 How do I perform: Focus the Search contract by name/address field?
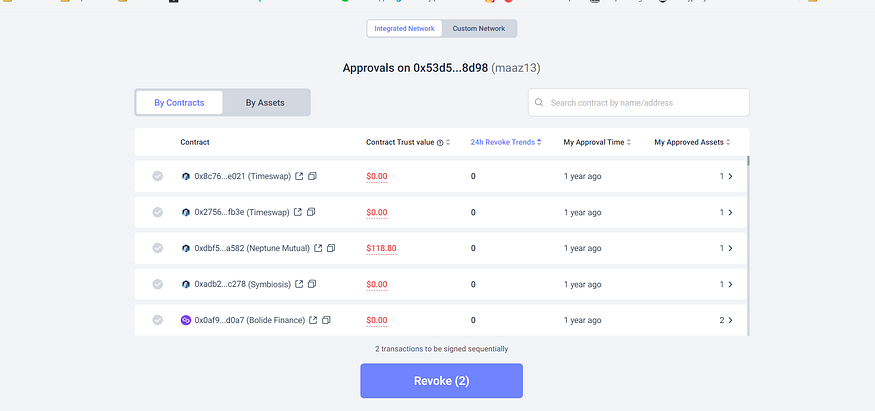(639, 103)
